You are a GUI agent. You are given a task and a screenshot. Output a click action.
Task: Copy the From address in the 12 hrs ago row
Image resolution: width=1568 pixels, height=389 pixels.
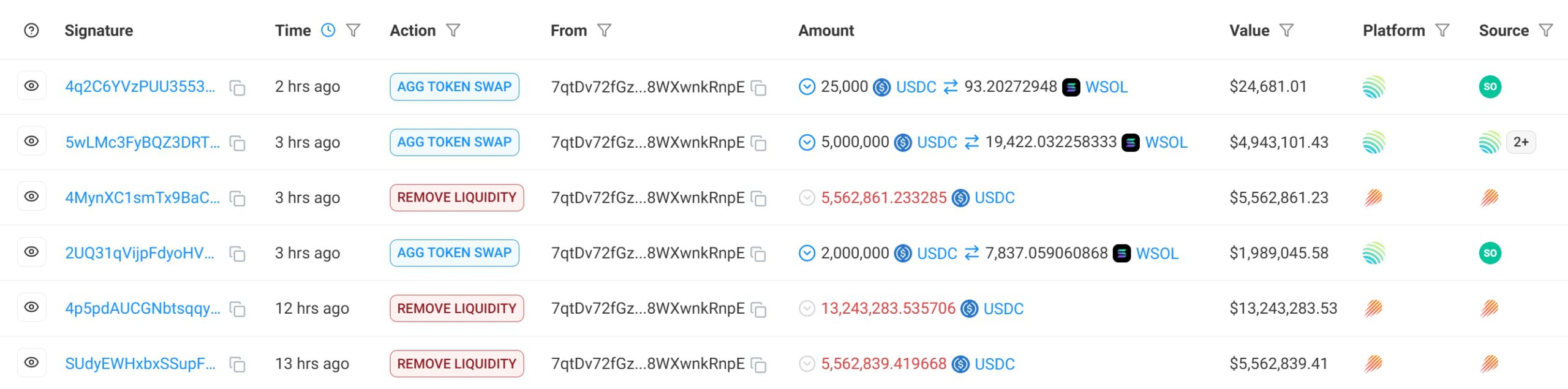pos(759,309)
